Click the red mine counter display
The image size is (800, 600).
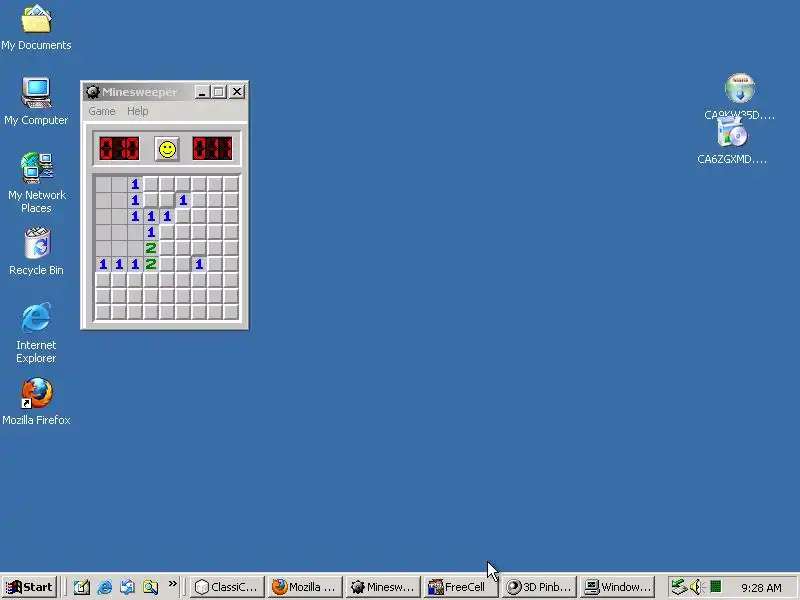point(119,148)
